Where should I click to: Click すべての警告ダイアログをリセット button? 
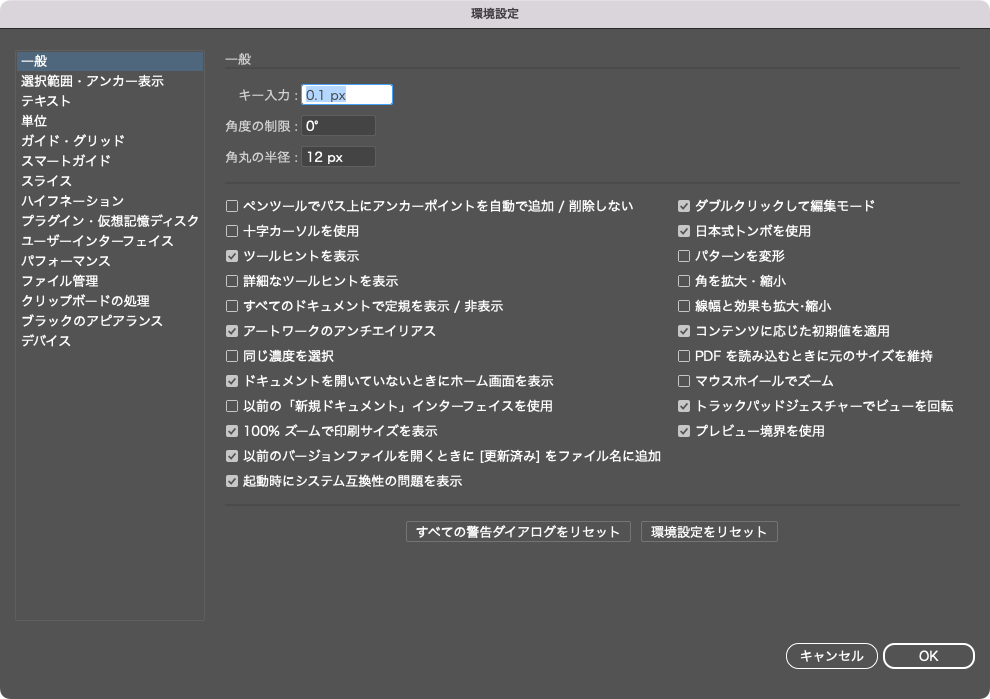click(518, 532)
